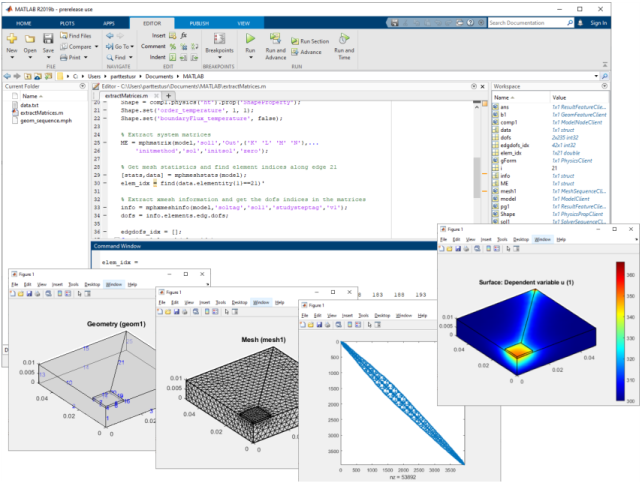Click the editor message indicator square

(485, 104)
